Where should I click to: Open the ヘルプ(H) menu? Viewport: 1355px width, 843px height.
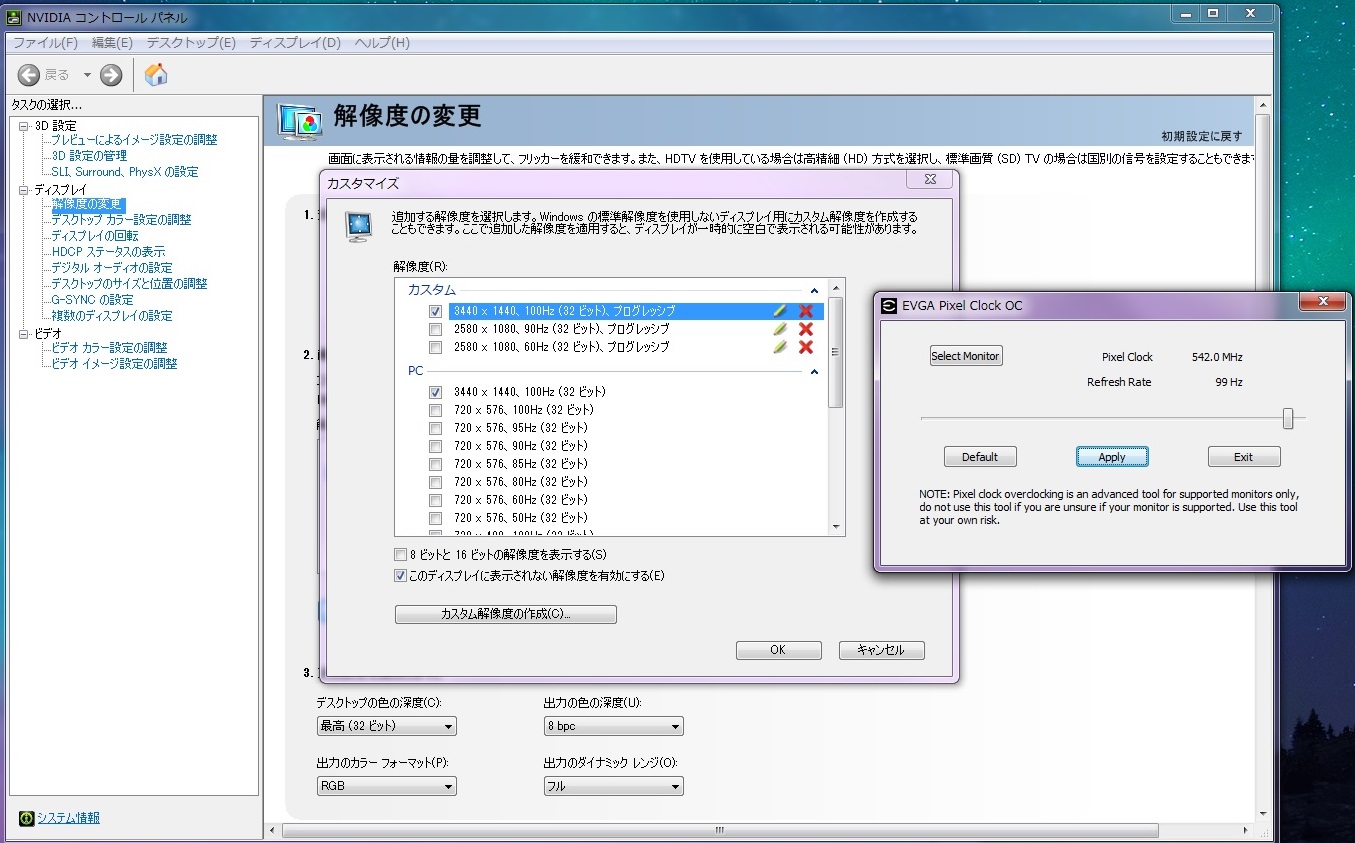coord(382,43)
